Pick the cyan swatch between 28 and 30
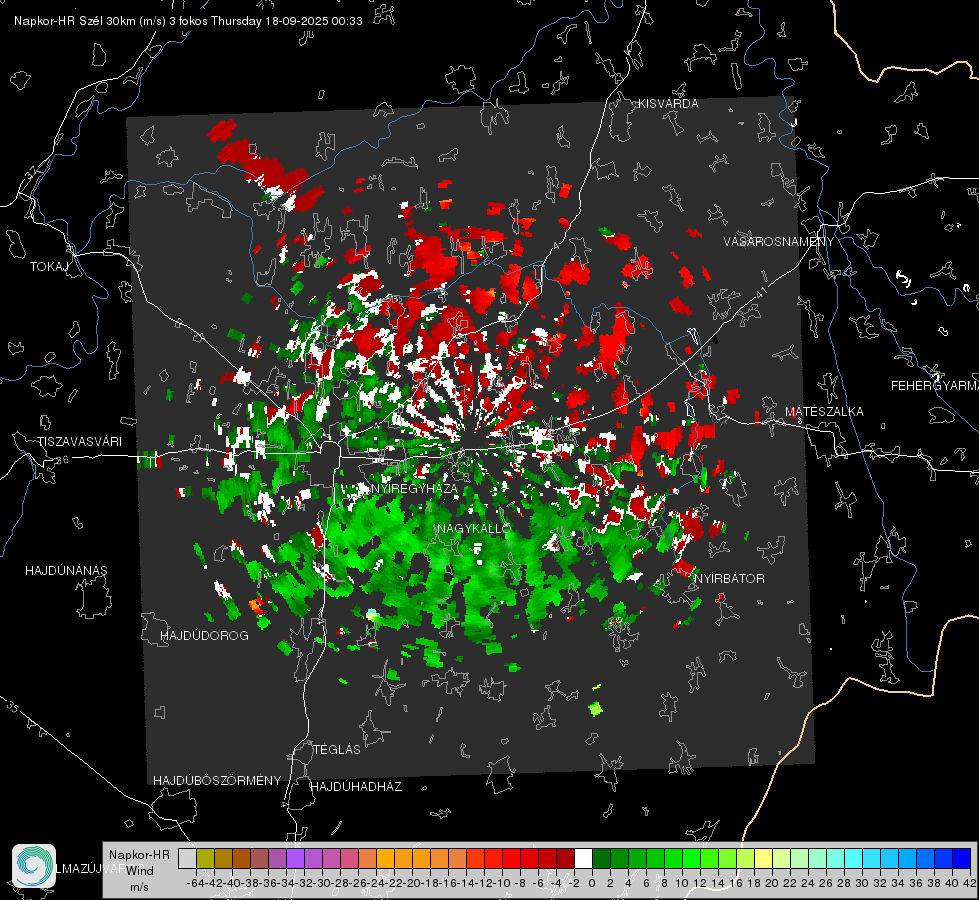The width and height of the screenshot is (979, 900). pyautogui.click(x=854, y=858)
